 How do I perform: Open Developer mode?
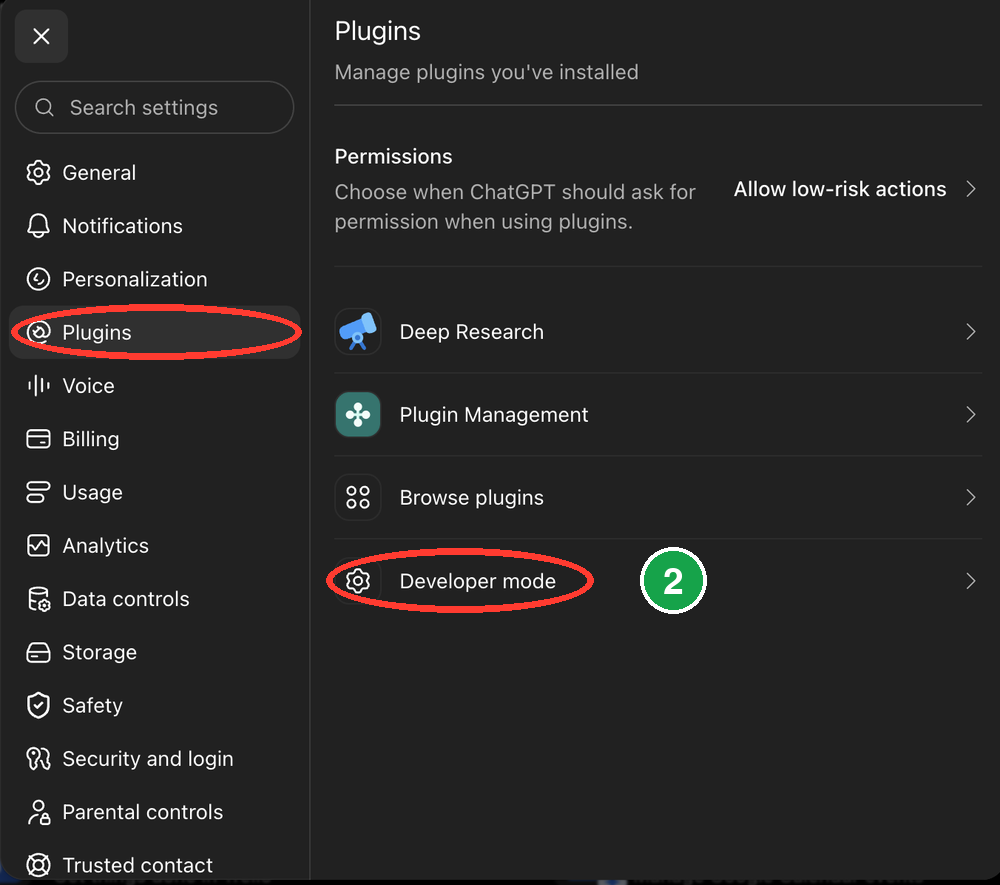coord(658,581)
